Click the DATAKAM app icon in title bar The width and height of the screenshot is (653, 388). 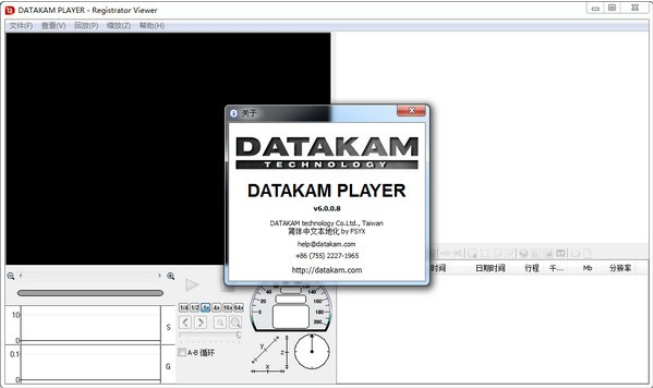tap(9, 10)
